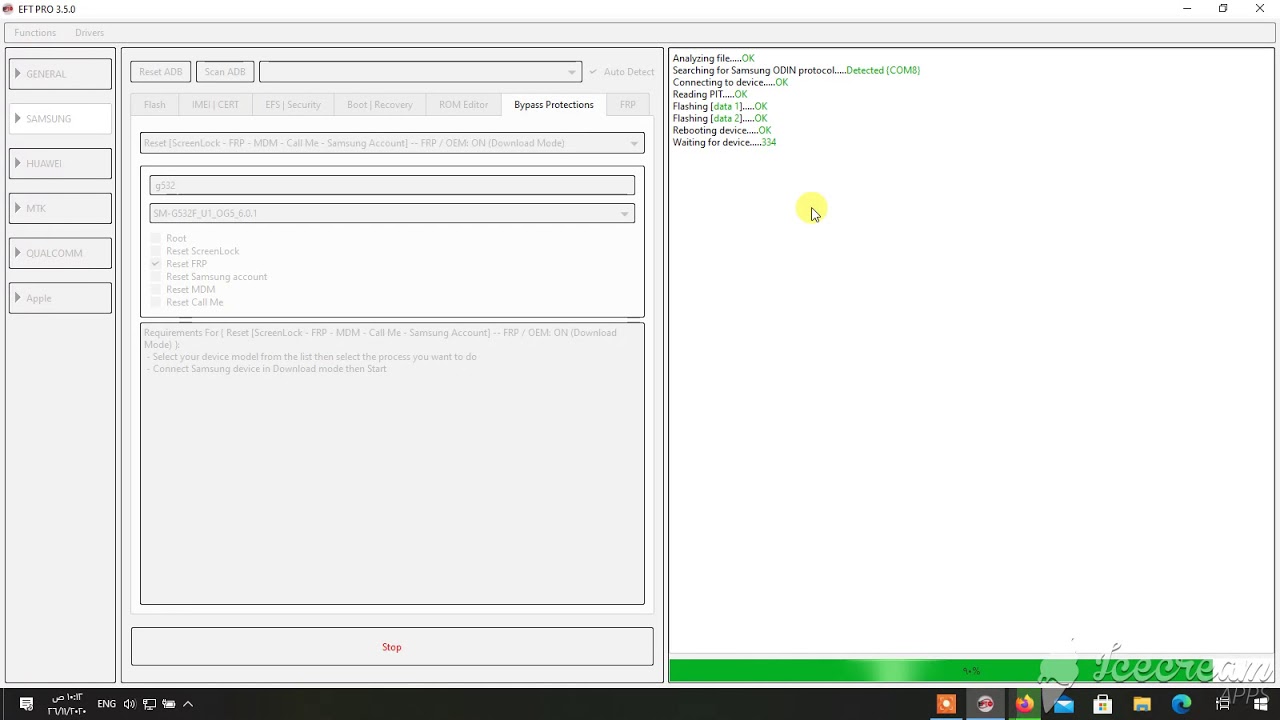The width and height of the screenshot is (1280, 720).
Task: Expand the HUAWEI sidebar section
Action: (x=60, y=163)
